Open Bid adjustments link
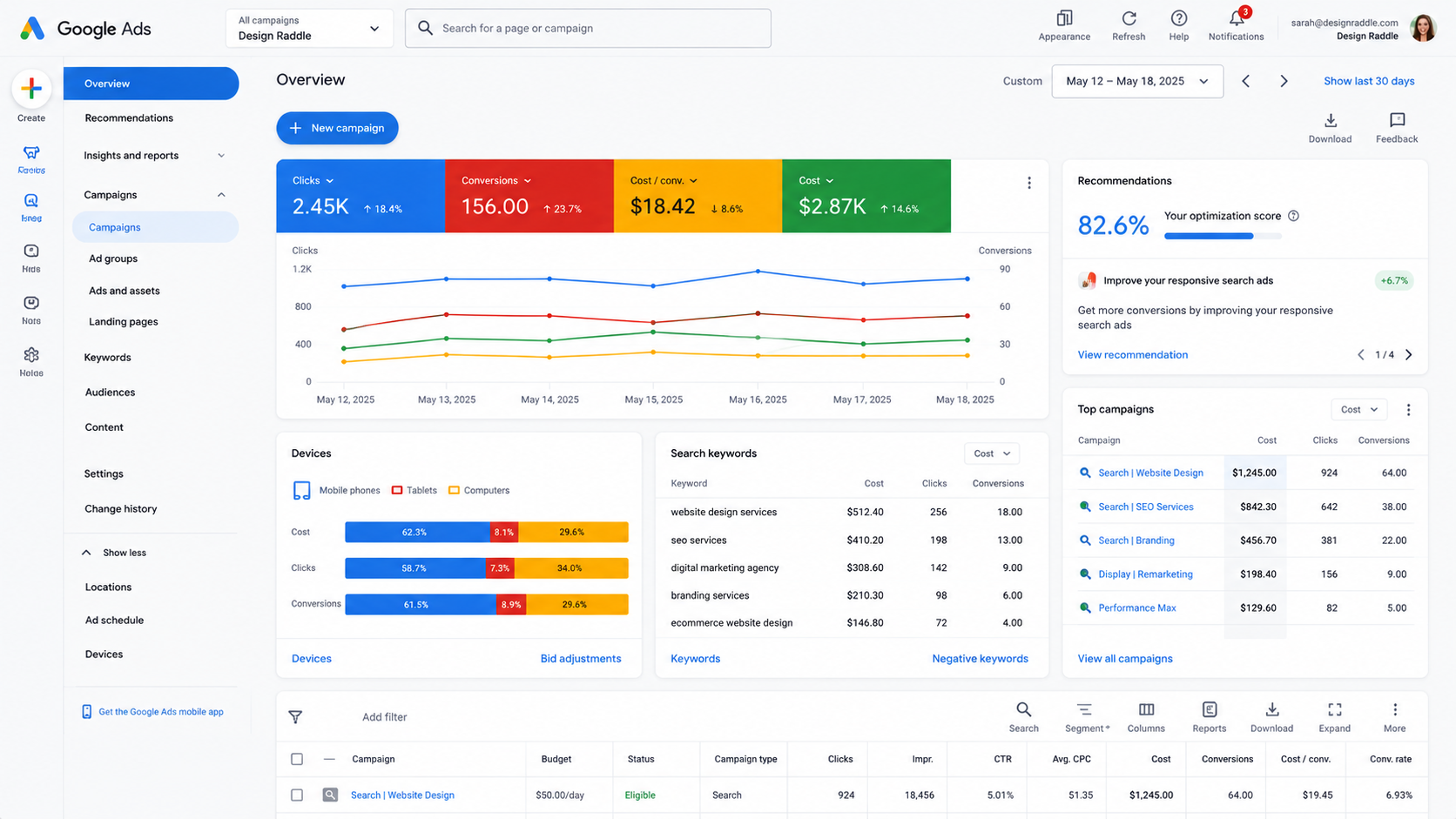Viewport: 1456px width, 819px height. tap(581, 658)
